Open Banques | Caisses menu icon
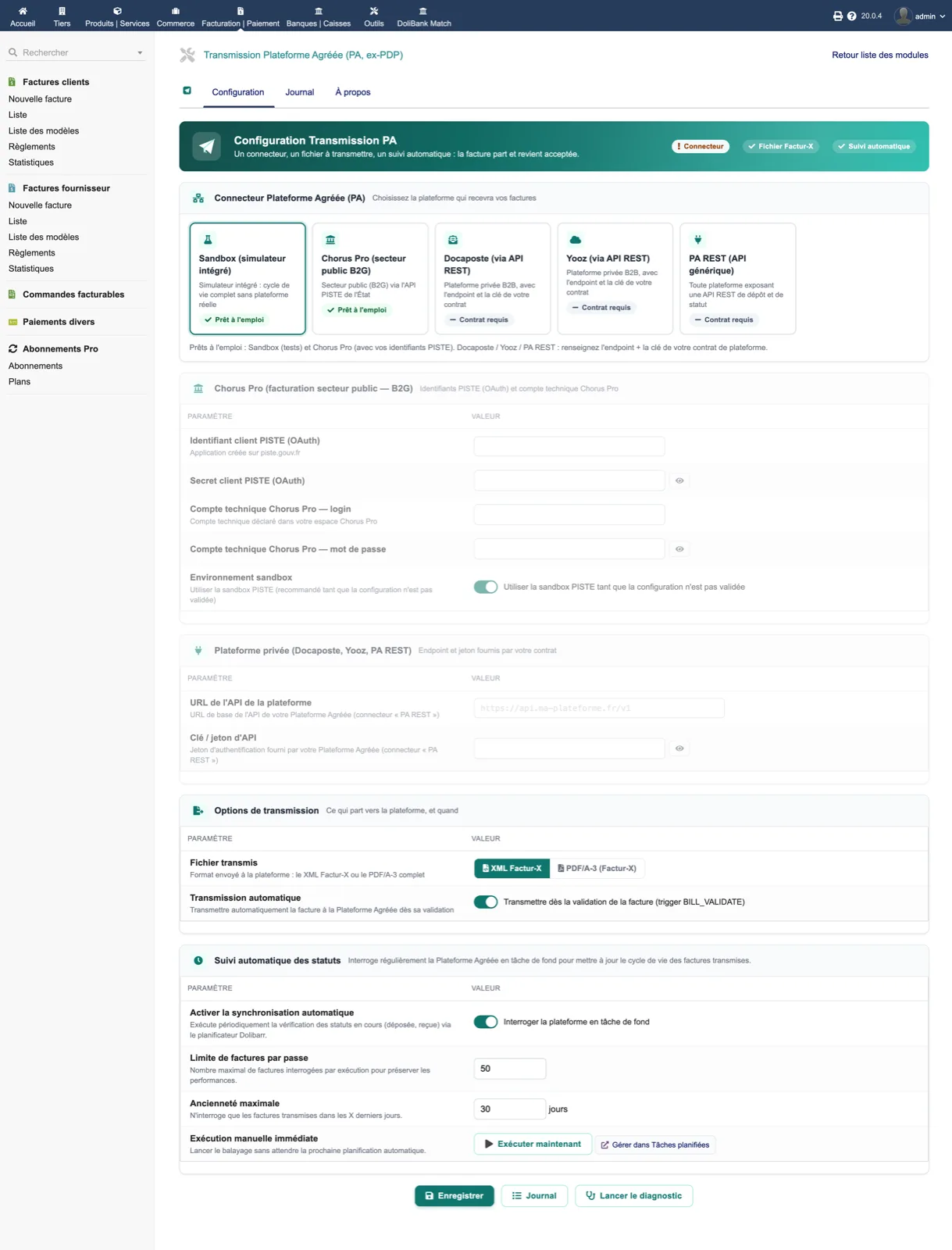This screenshot has height=1250, width=952. (319, 11)
